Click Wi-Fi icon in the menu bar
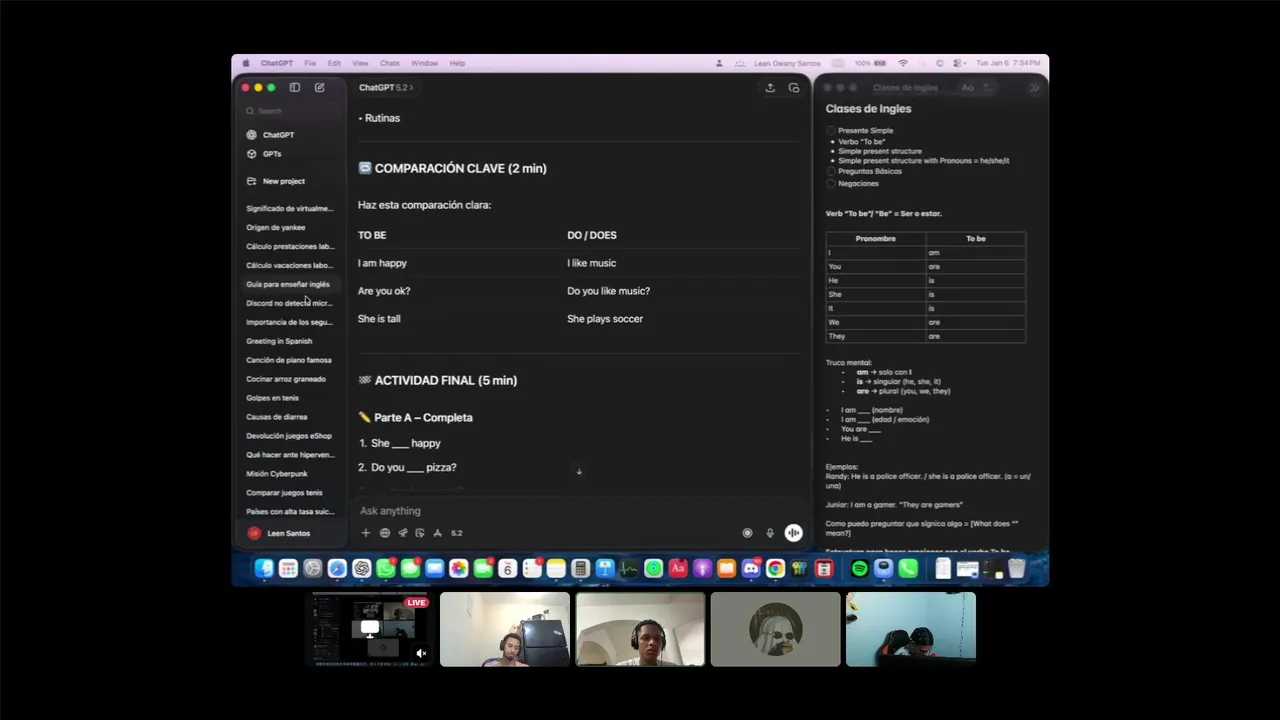This screenshot has height=720, width=1280. click(903, 63)
